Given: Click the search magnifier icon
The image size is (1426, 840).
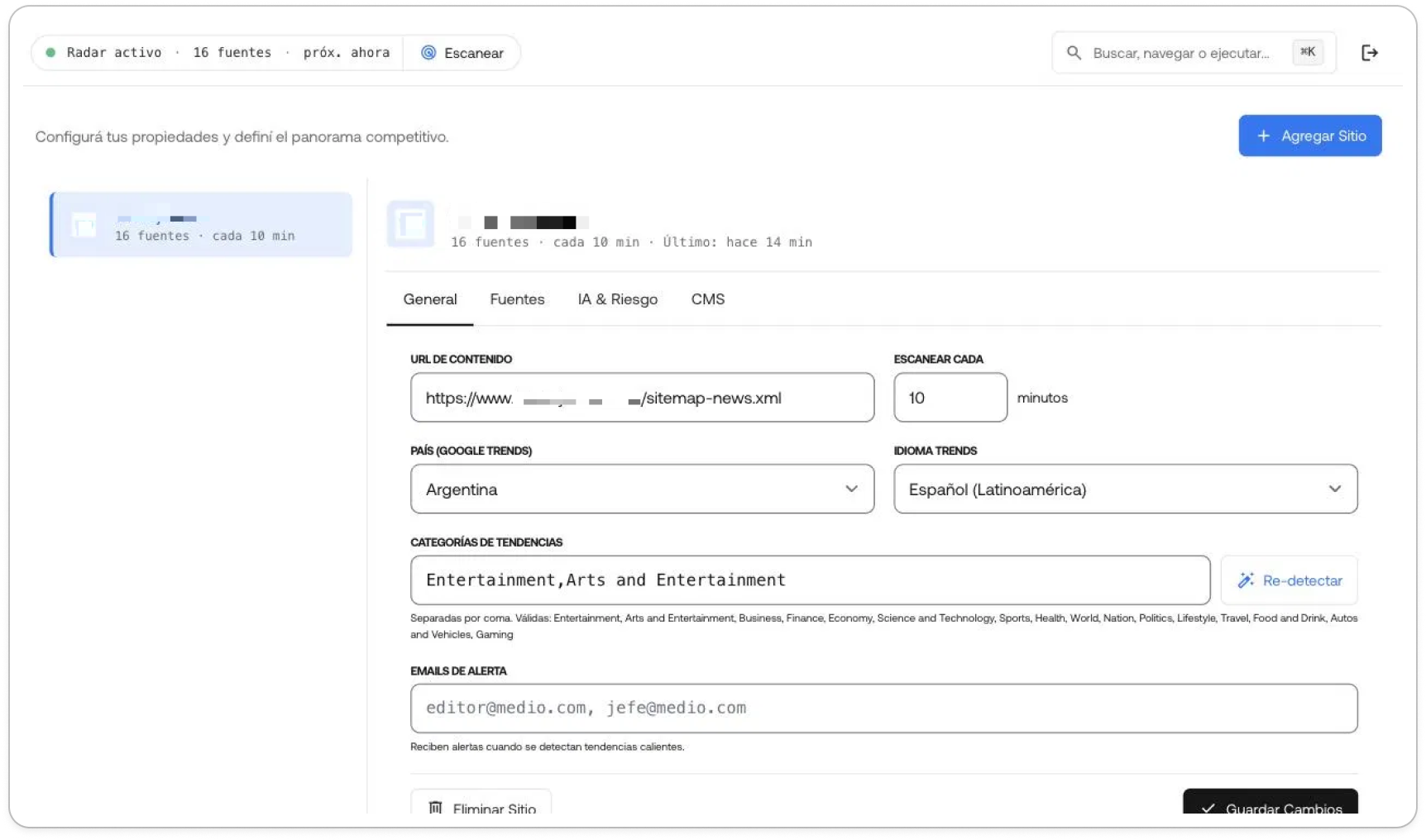Looking at the screenshot, I should click(x=1074, y=53).
